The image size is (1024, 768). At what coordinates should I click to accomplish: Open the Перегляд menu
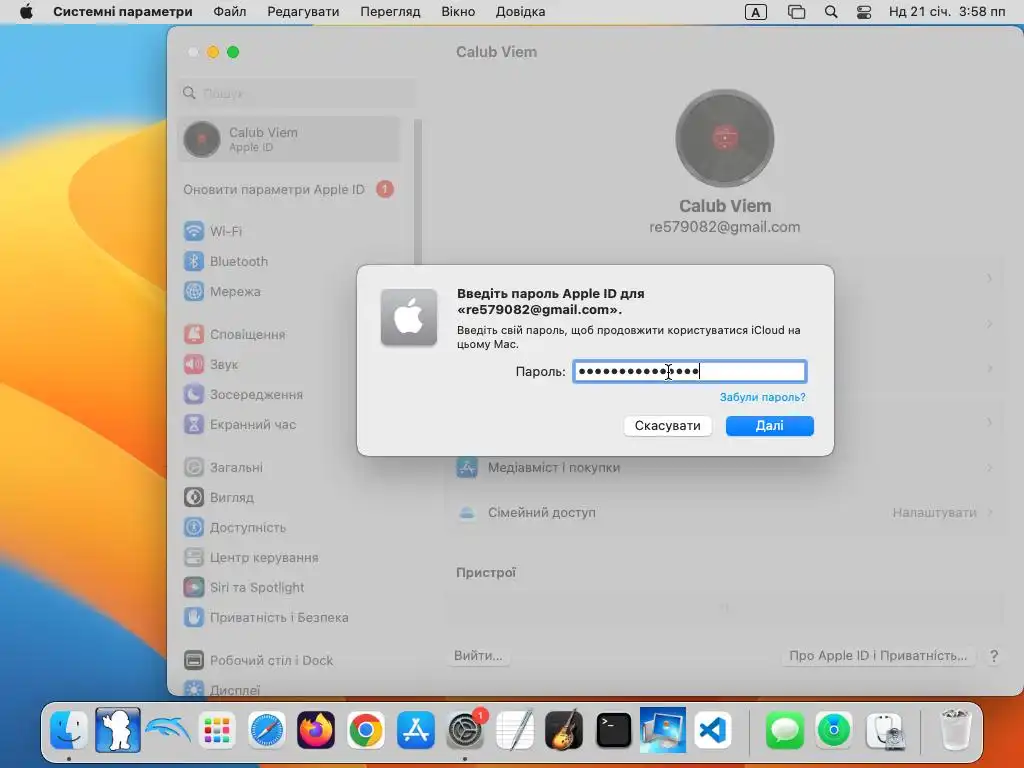390,12
